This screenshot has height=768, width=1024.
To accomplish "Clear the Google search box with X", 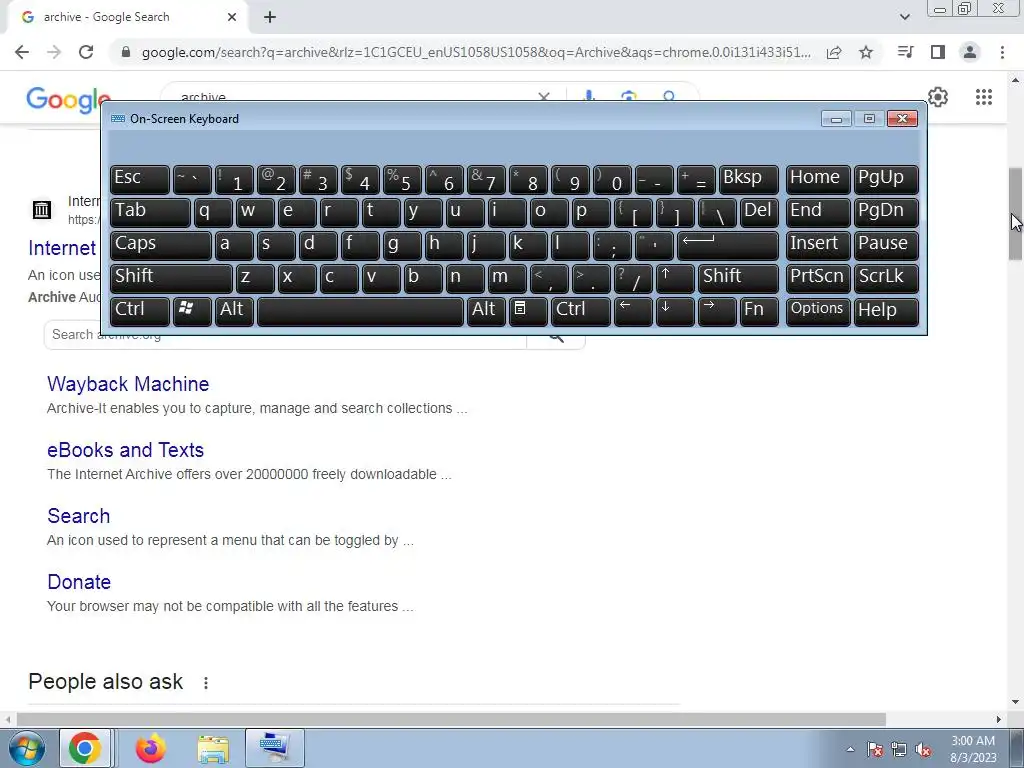I will pos(543,97).
